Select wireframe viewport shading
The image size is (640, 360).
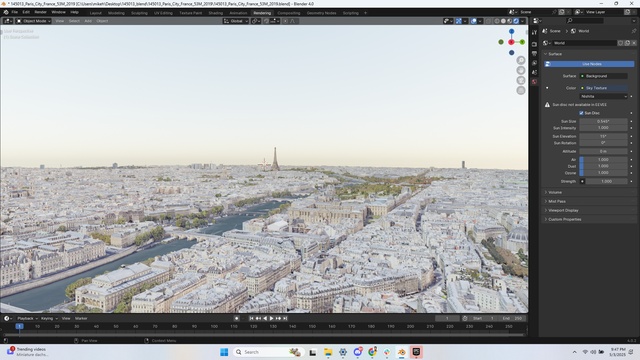pos(497,21)
